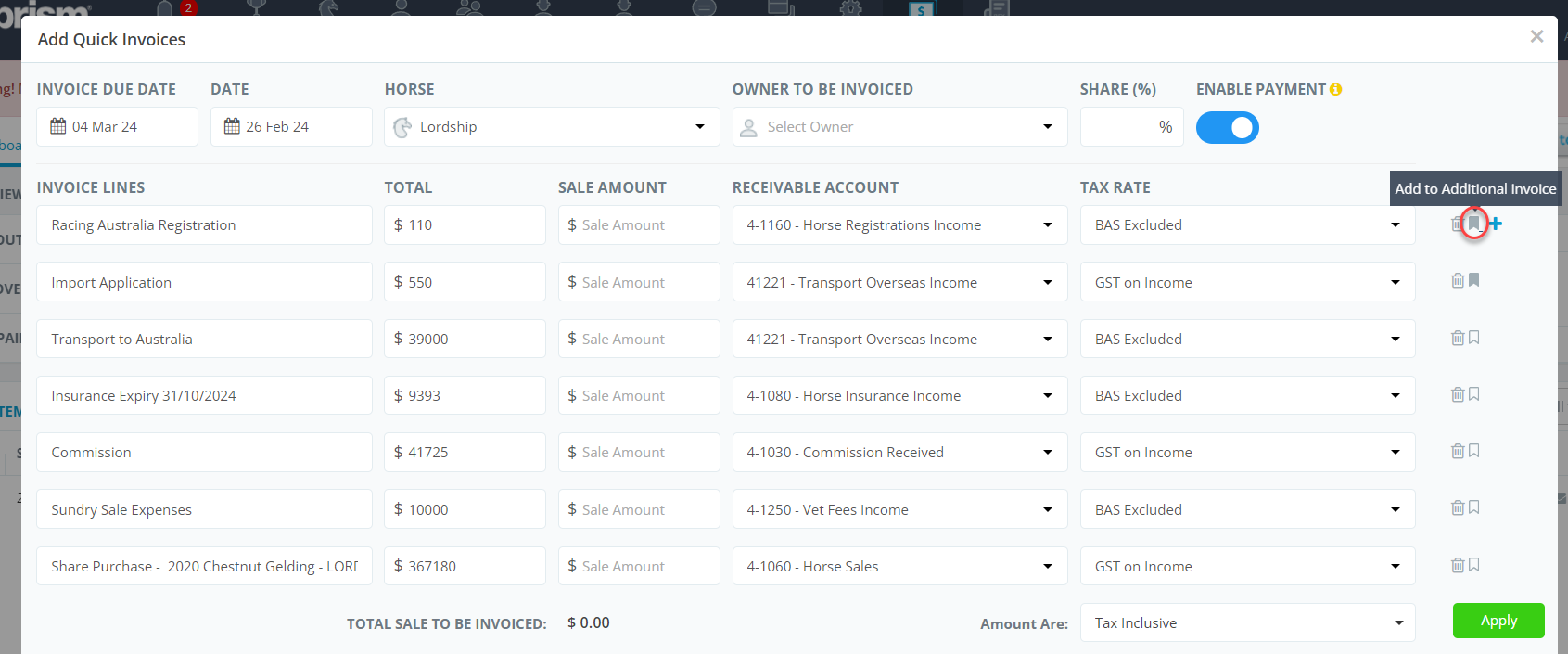Toggle bookmark on Share Purchase row
Image resolution: width=1568 pixels, height=654 pixels.
click(1473, 565)
